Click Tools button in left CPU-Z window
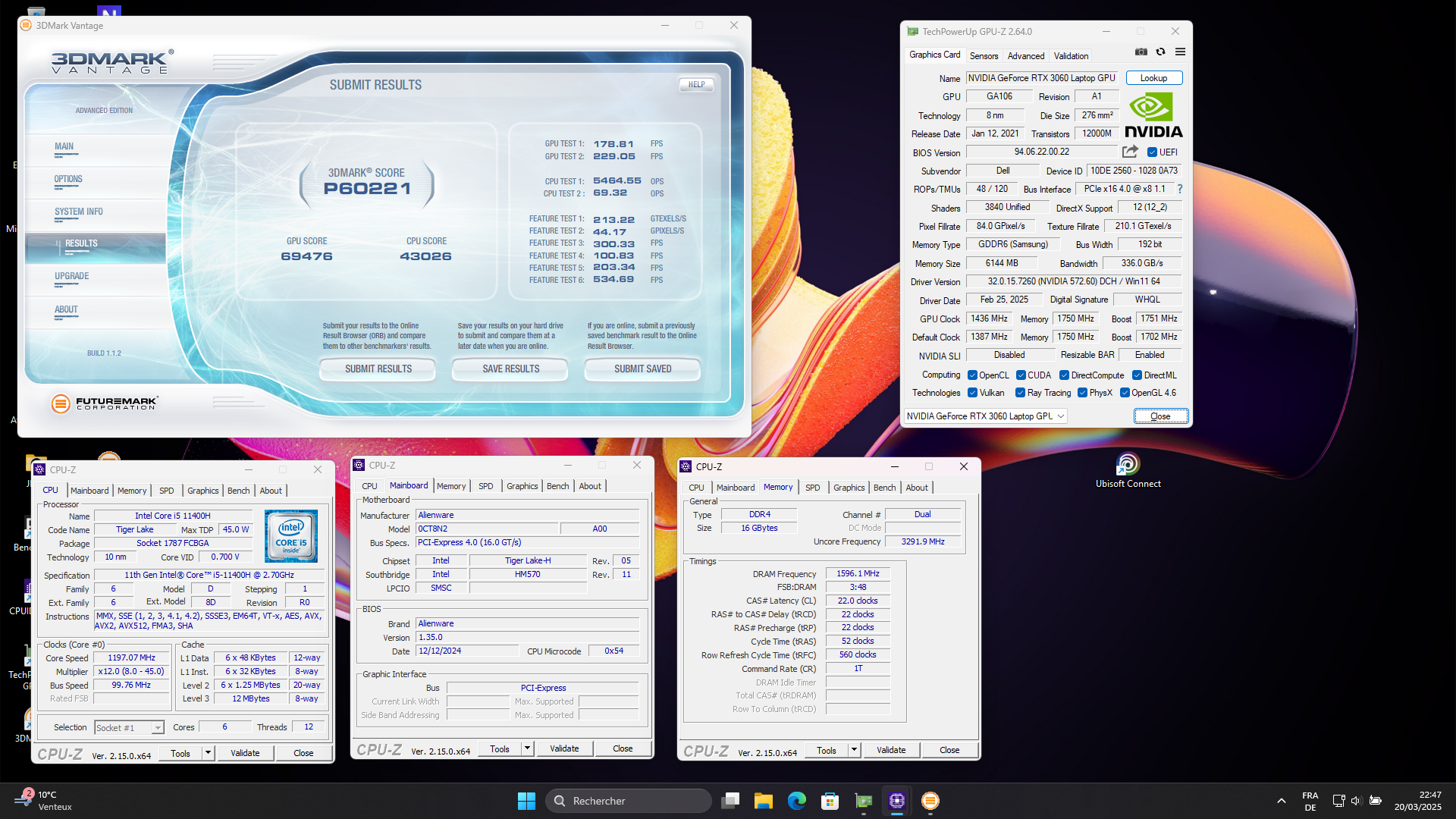Image resolution: width=1456 pixels, height=819 pixels. point(180,753)
